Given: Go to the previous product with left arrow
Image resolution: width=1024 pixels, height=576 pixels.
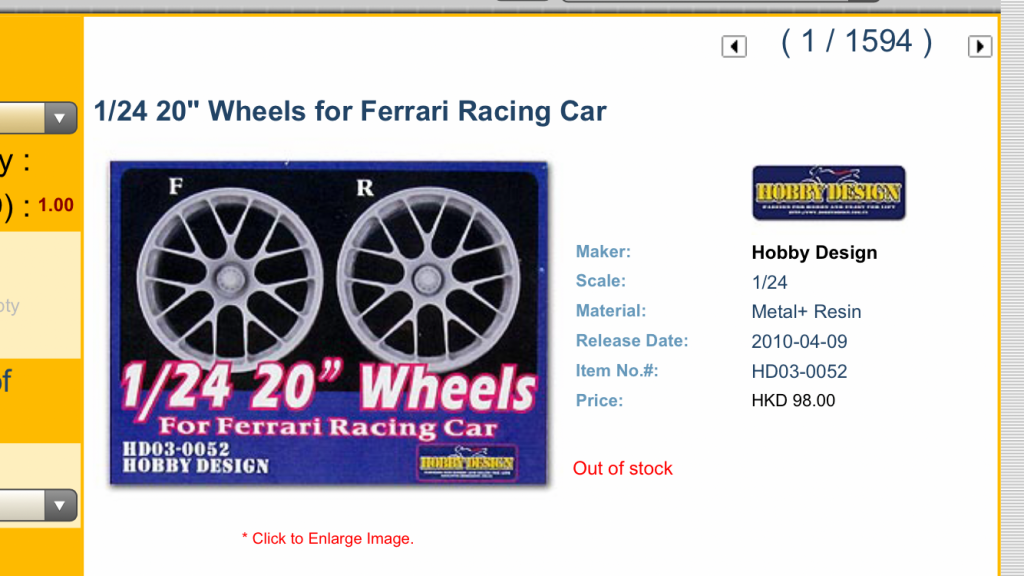Looking at the screenshot, I should pos(734,46).
